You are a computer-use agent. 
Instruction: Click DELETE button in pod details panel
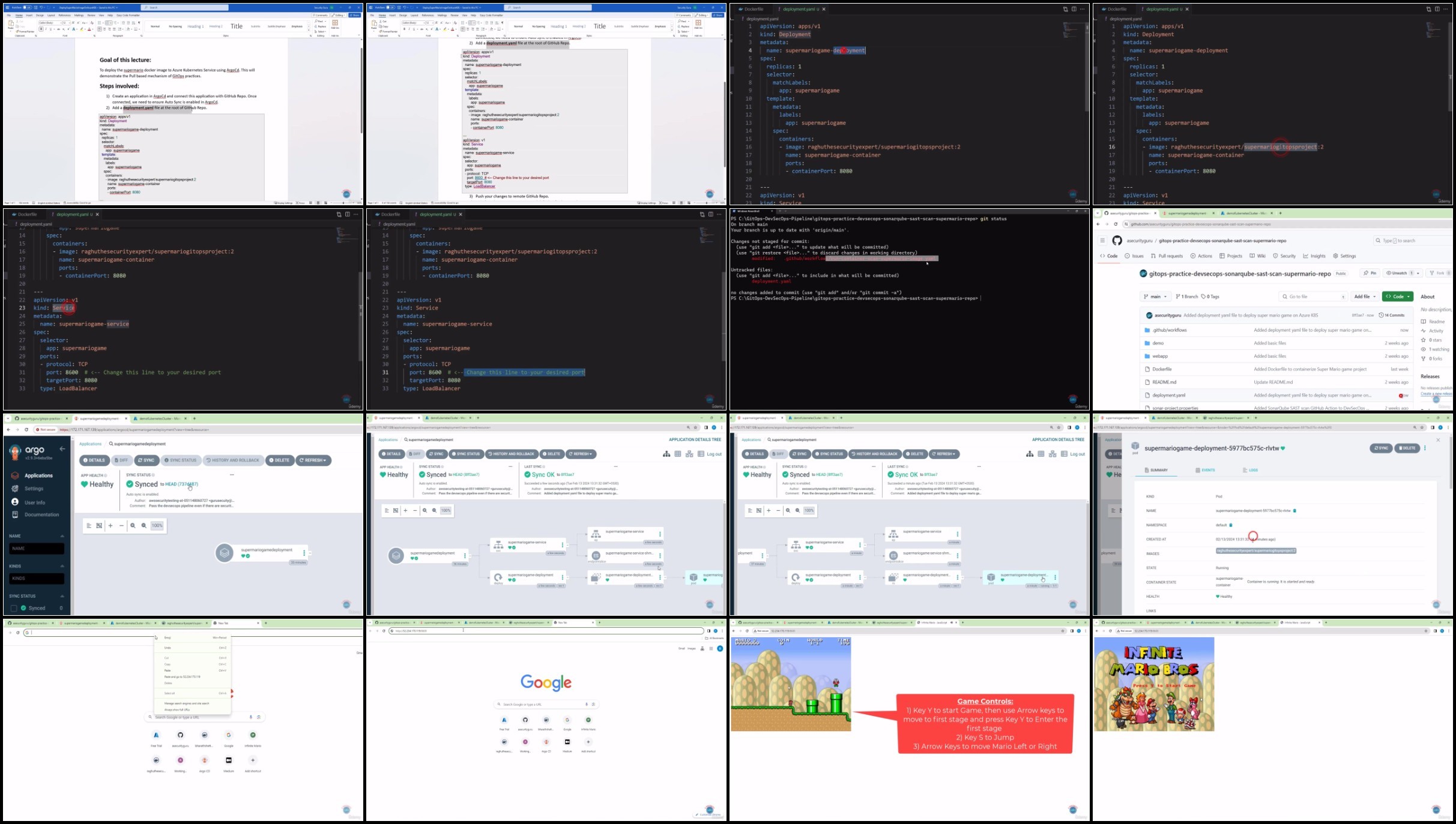coord(1407,448)
